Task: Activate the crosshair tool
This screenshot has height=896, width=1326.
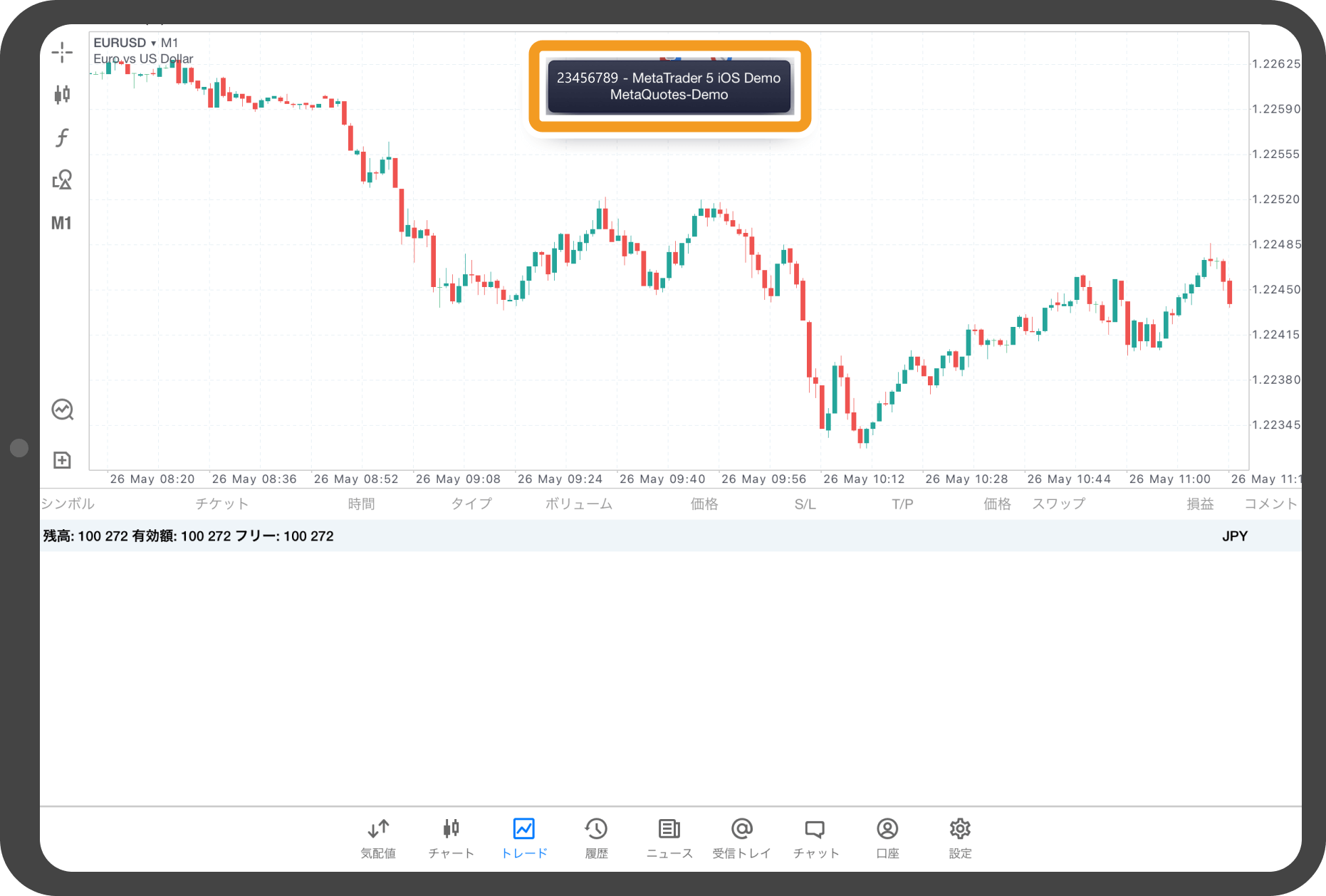Action: 62,52
